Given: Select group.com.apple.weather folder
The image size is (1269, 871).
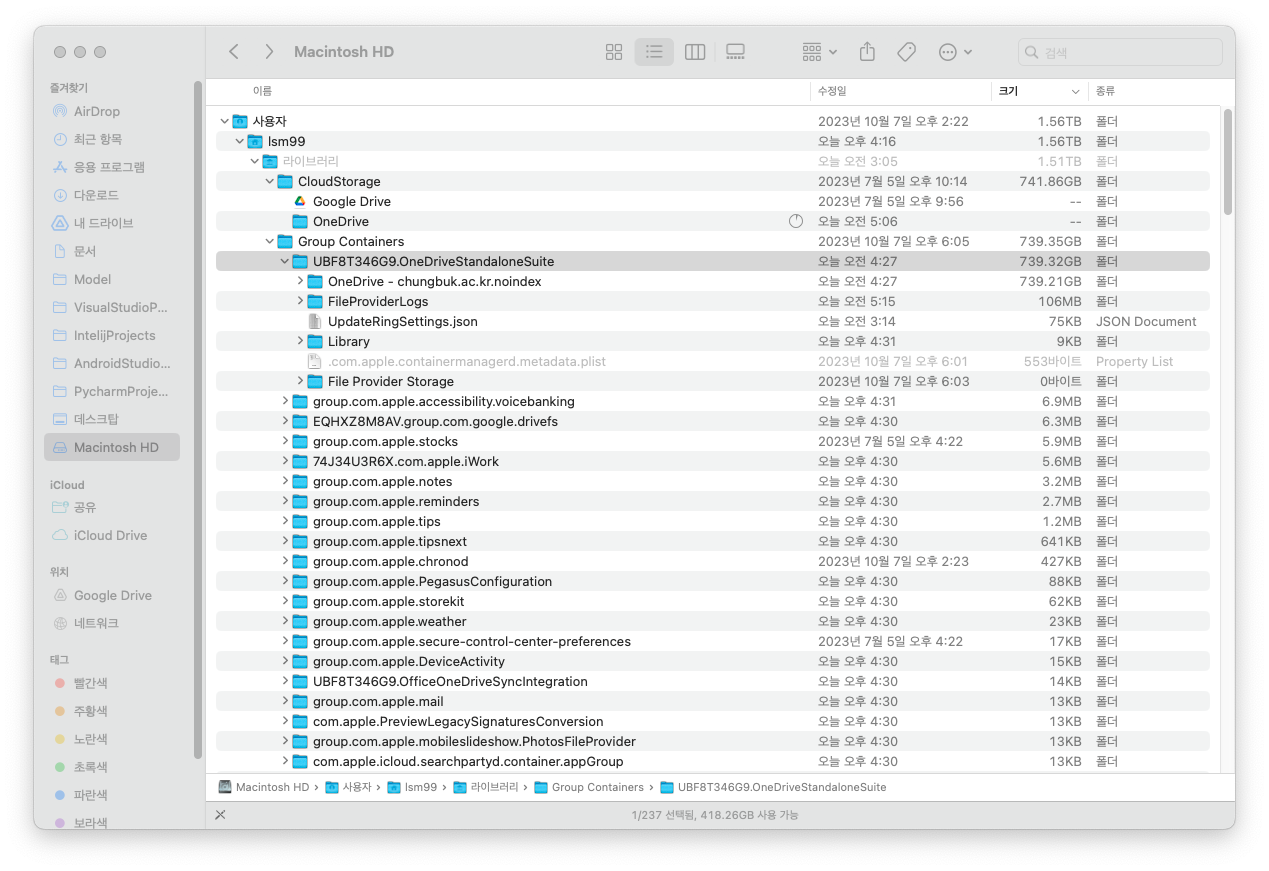Looking at the screenshot, I should coord(712,621).
